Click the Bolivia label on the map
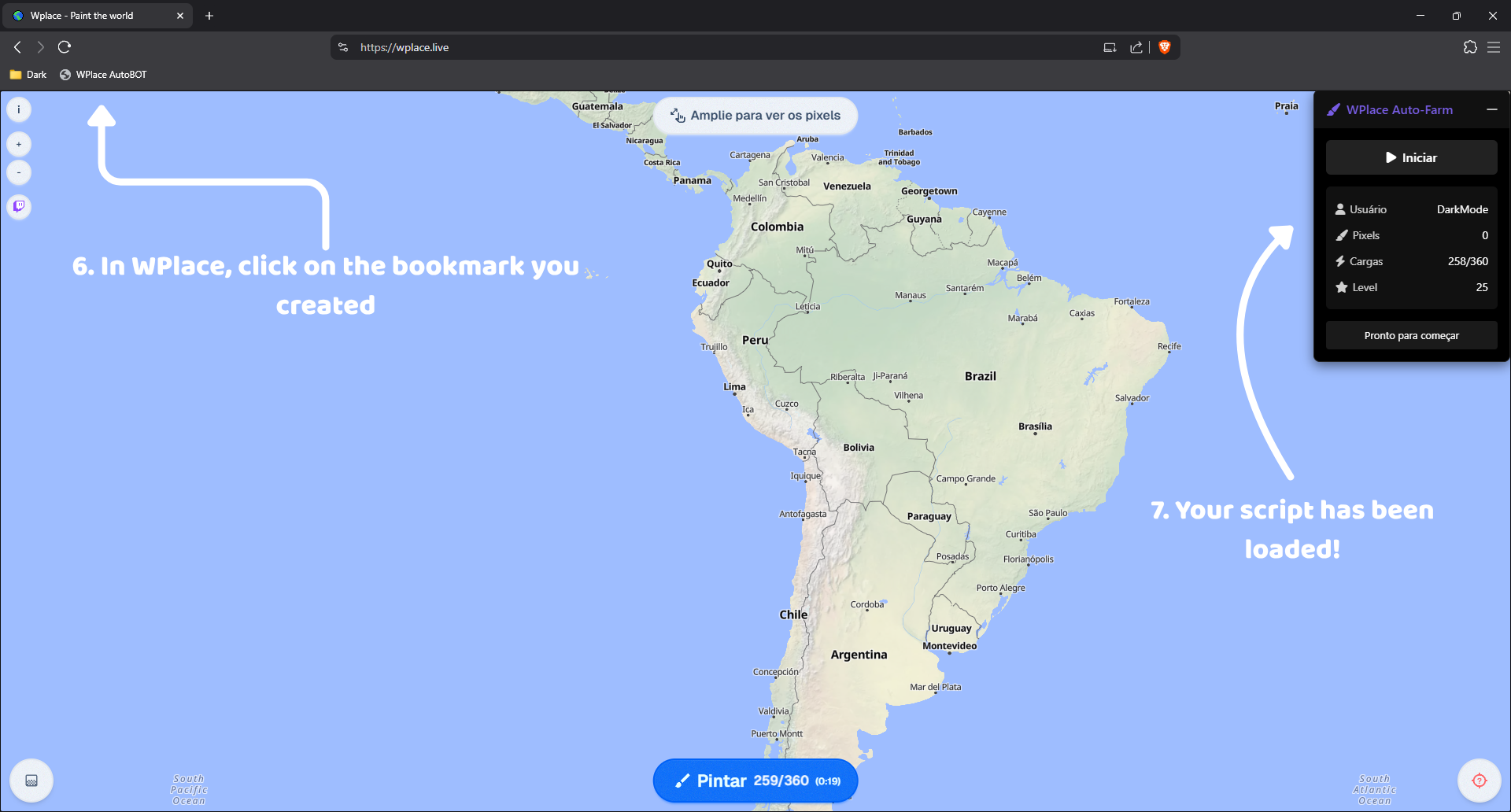 coord(859,448)
